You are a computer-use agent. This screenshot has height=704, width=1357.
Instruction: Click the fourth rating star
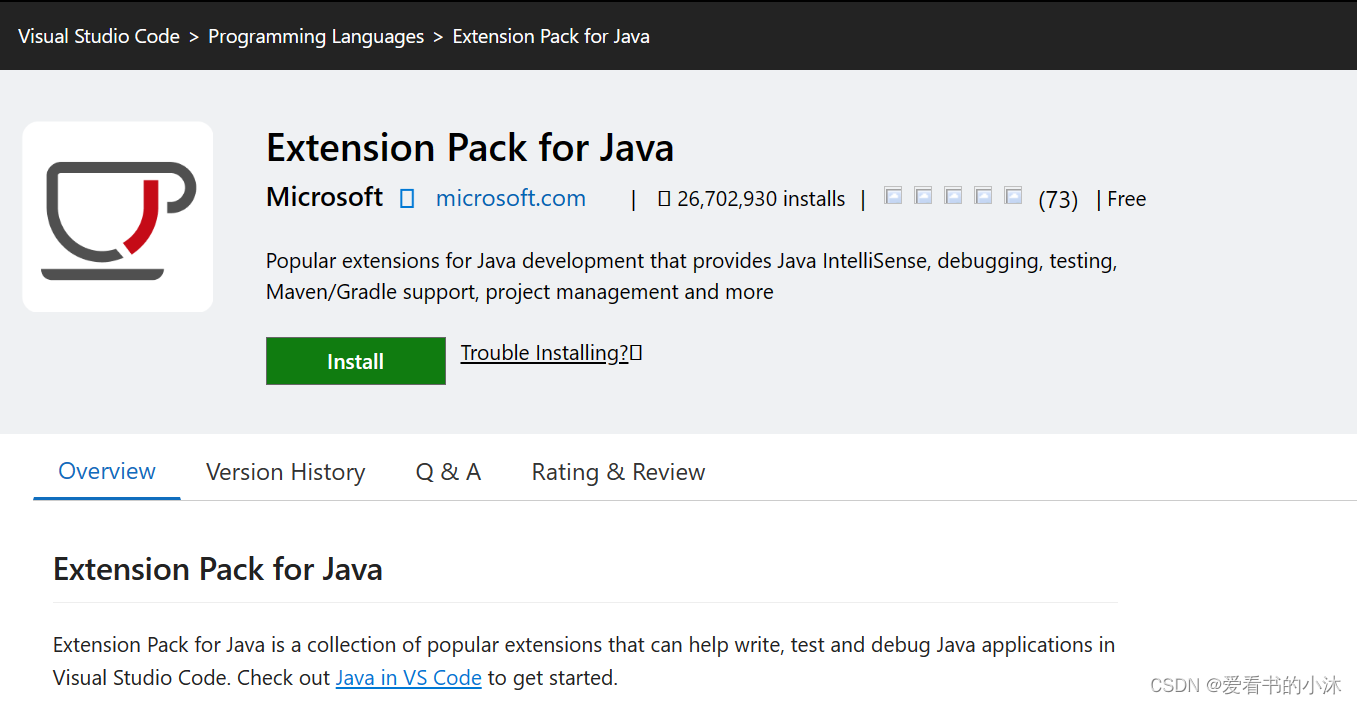(x=983, y=196)
